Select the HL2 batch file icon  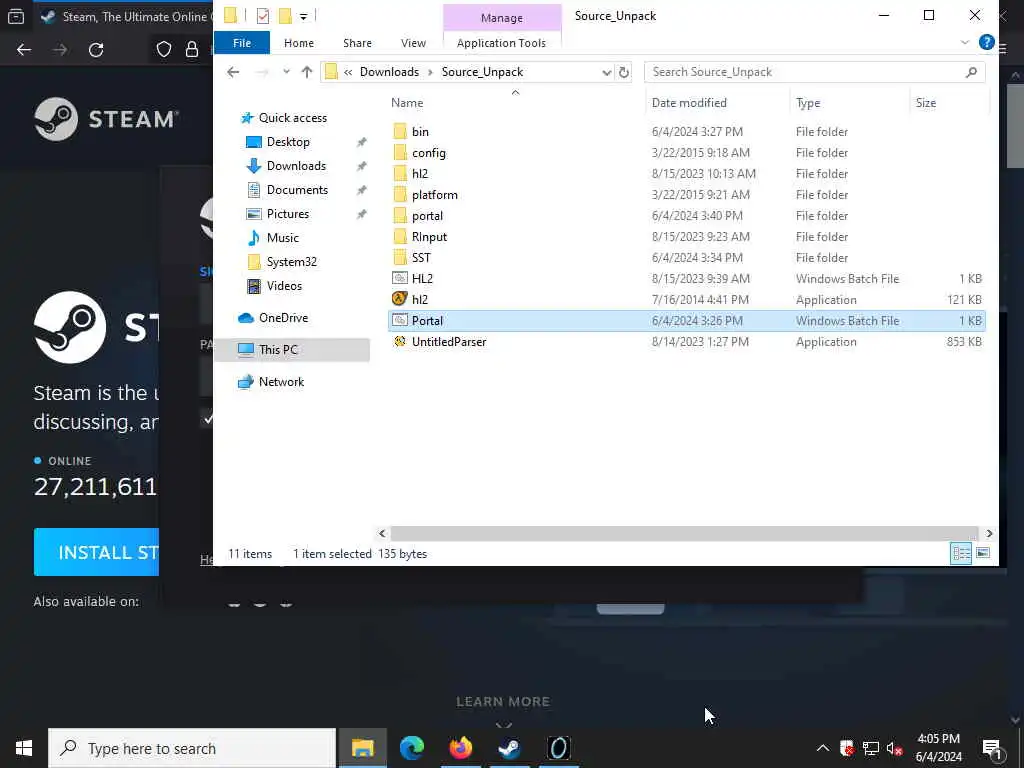click(x=400, y=278)
